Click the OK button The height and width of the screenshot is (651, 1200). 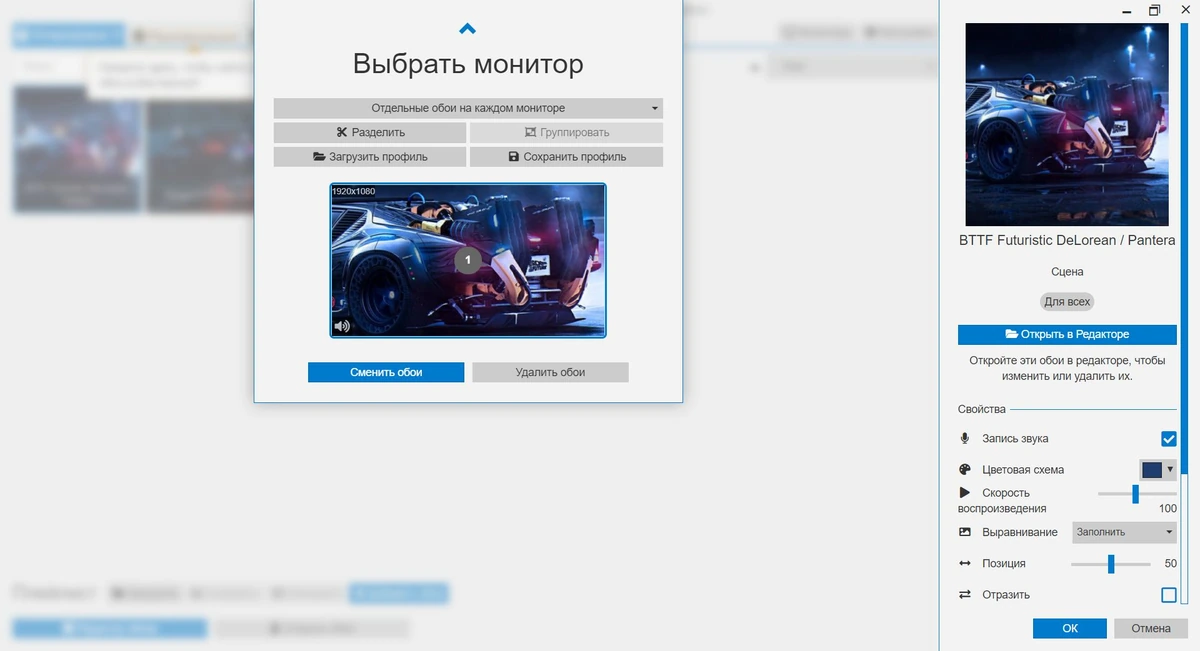pos(1070,628)
